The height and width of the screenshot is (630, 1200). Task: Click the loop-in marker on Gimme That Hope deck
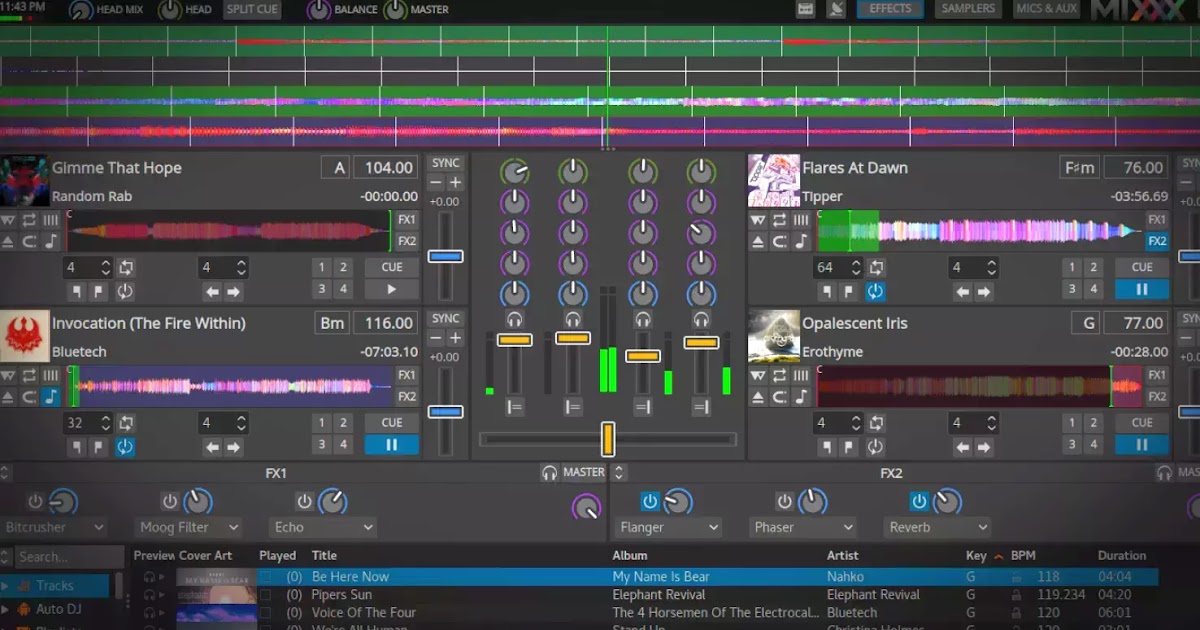point(77,292)
